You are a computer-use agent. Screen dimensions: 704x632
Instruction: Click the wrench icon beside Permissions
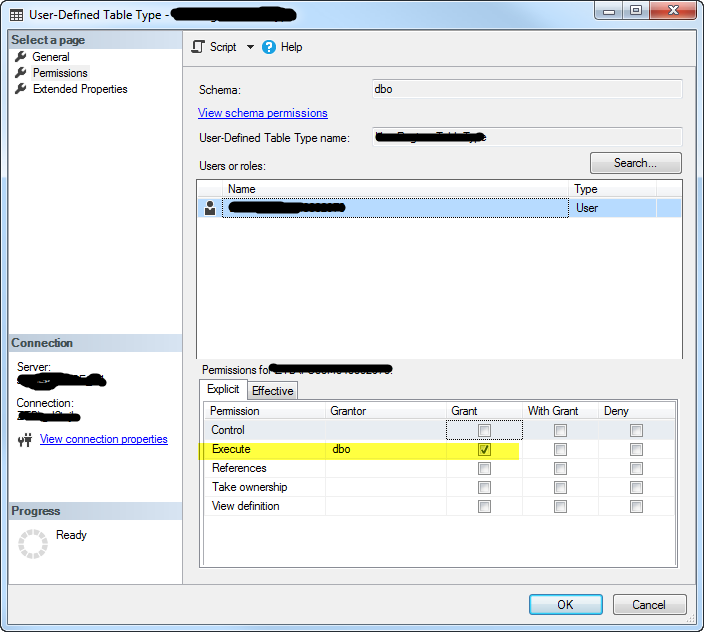(21, 72)
